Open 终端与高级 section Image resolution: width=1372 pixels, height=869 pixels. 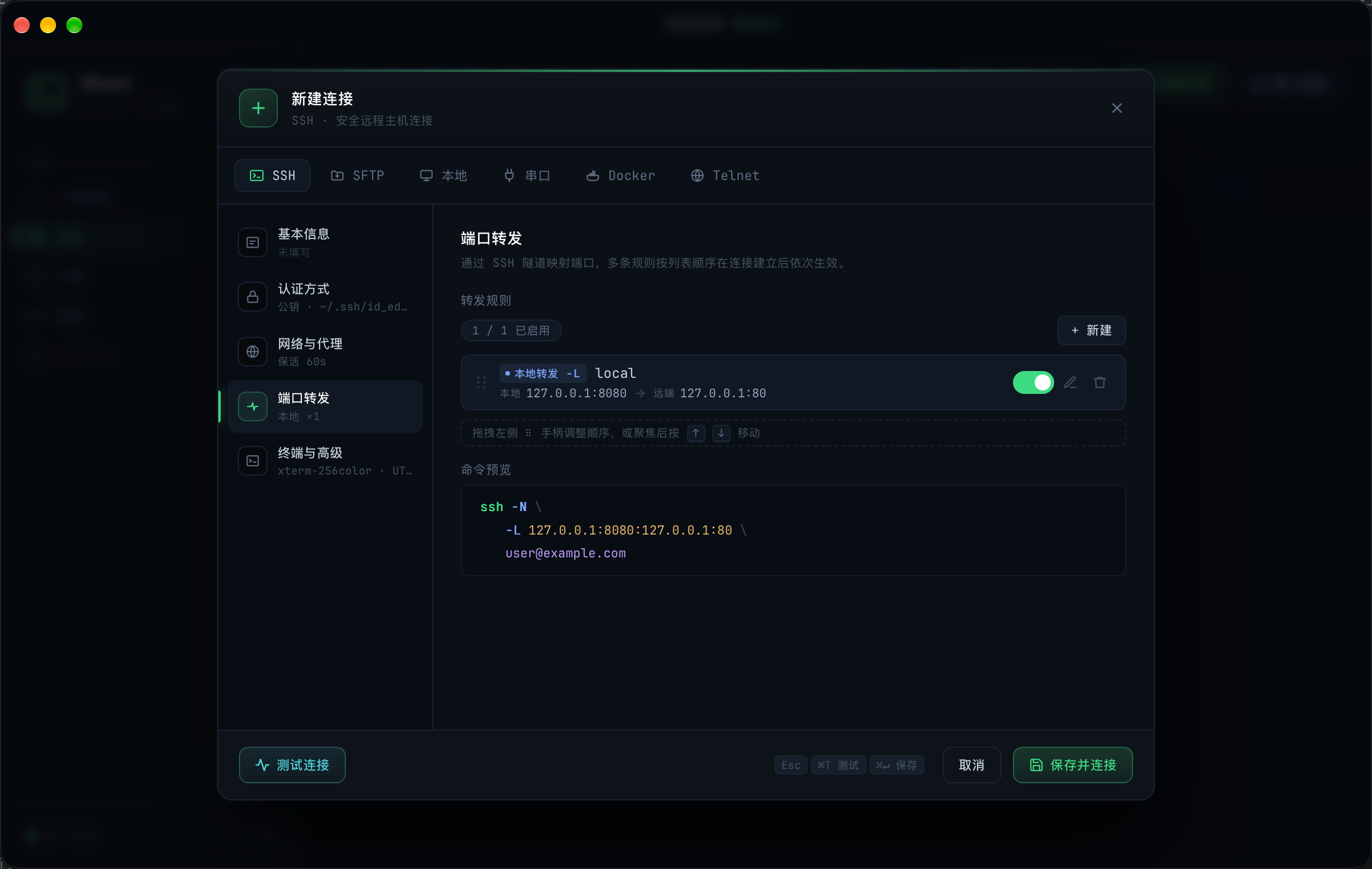pos(325,461)
